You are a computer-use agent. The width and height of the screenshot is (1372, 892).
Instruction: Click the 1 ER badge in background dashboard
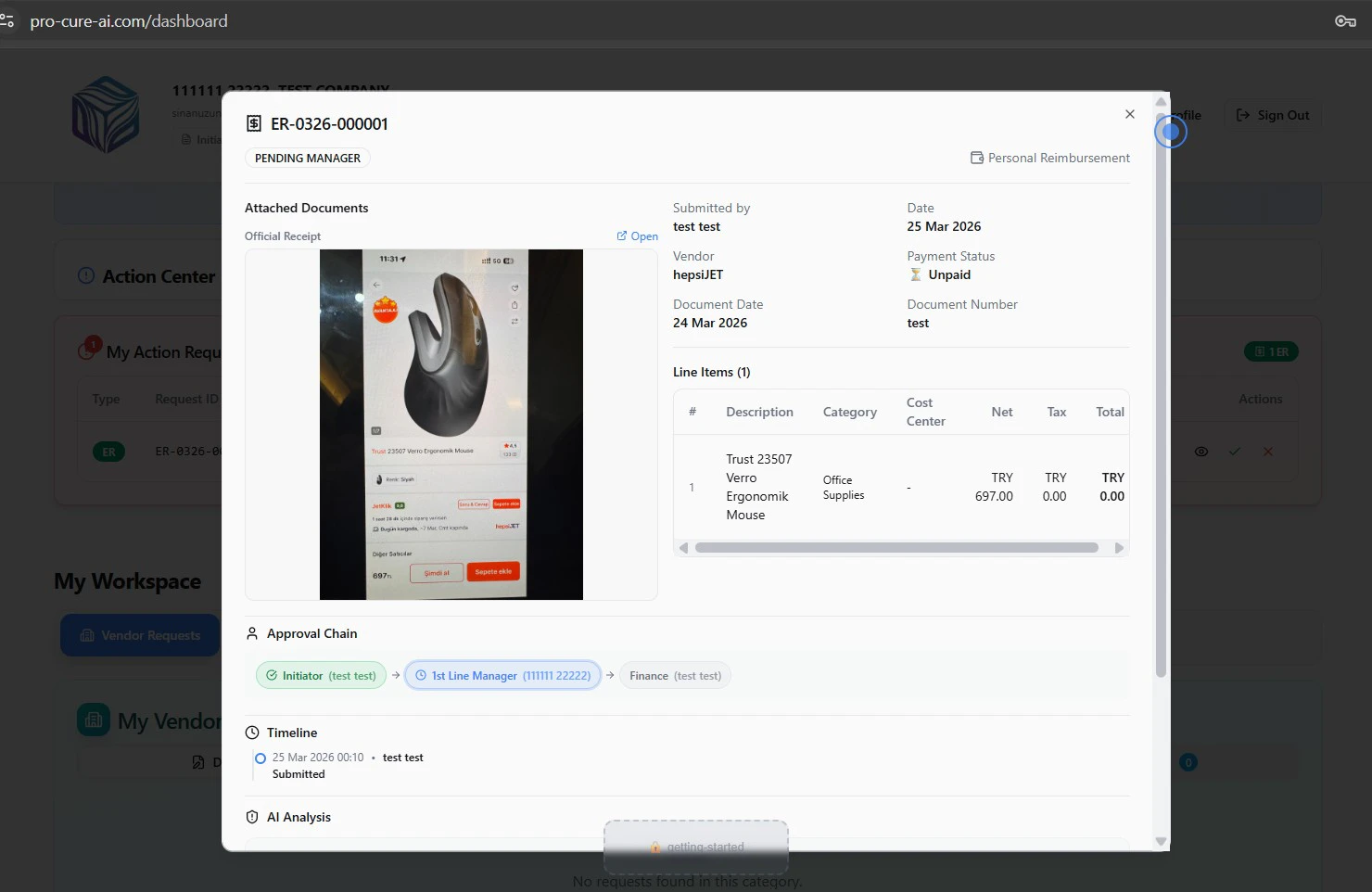(1271, 351)
